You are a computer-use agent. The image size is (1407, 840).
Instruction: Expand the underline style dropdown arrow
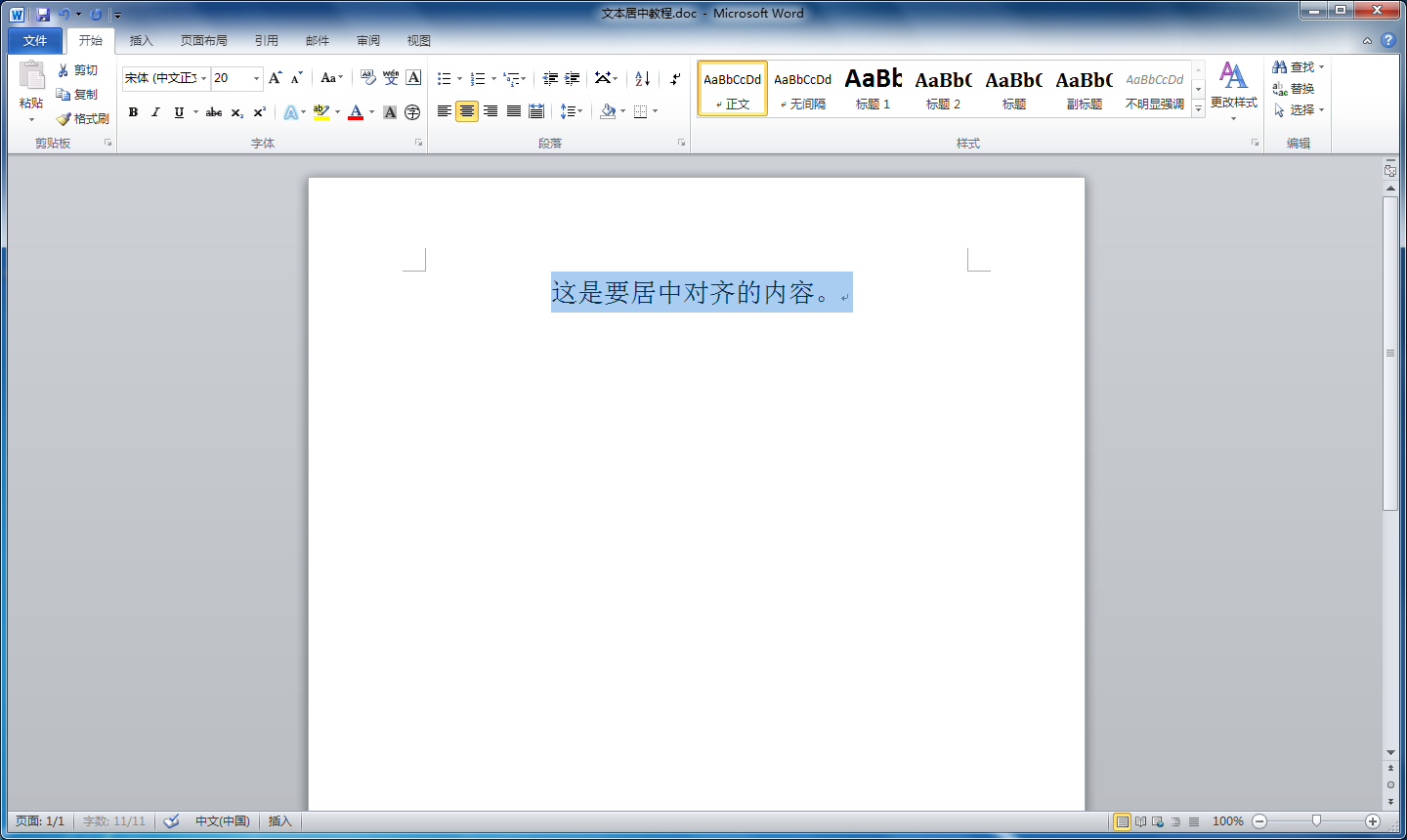point(195,112)
